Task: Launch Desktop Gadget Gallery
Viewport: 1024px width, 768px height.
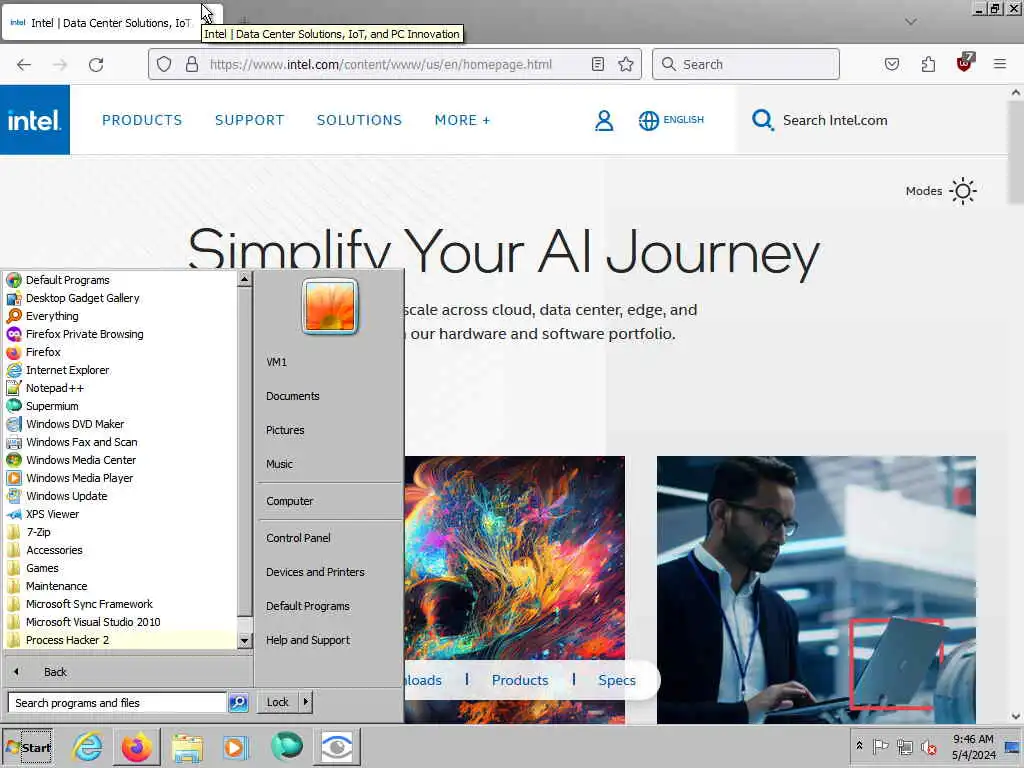Action: click(x=120, y=298)
